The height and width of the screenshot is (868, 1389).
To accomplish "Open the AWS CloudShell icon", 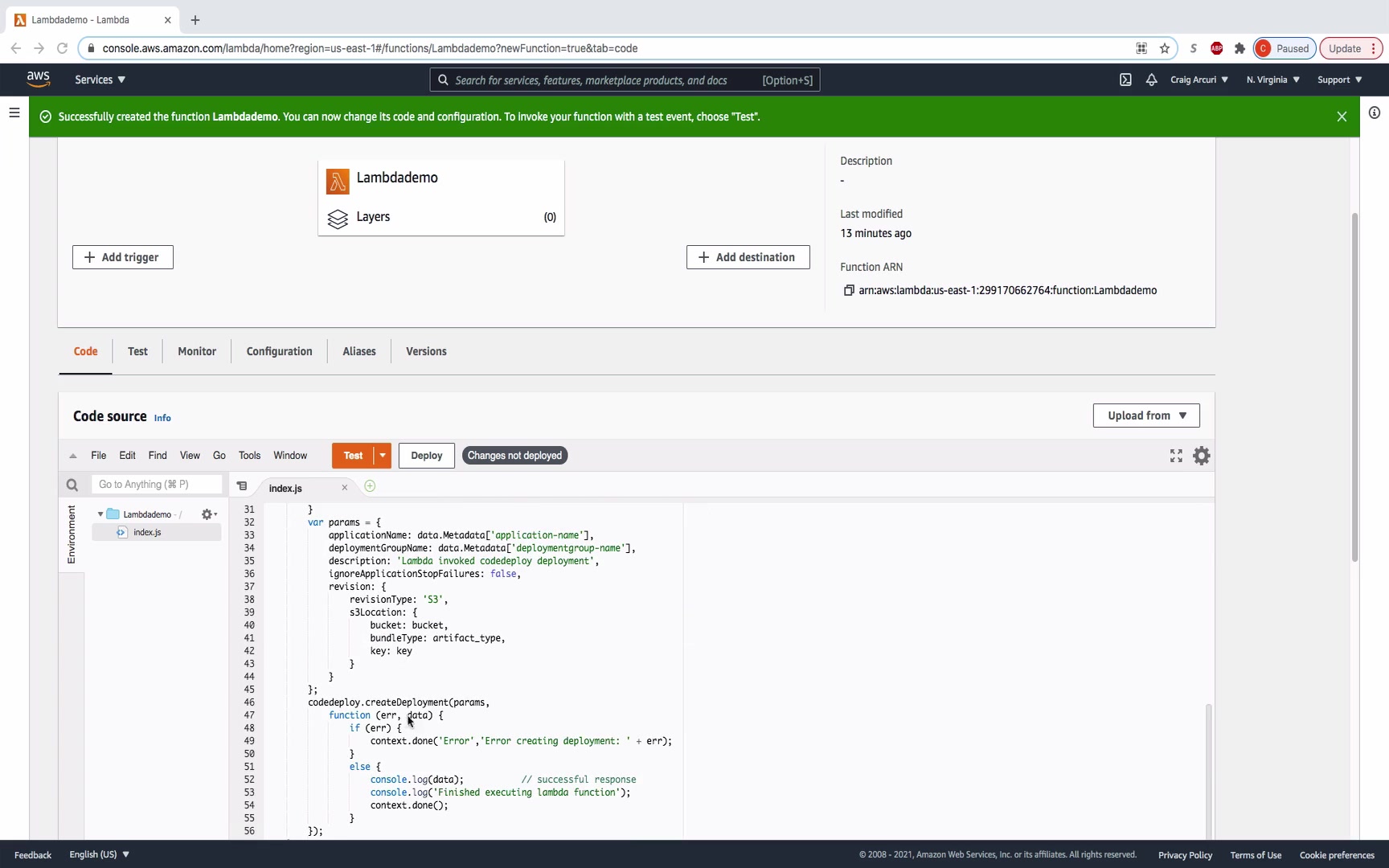I will (1125, 80).
